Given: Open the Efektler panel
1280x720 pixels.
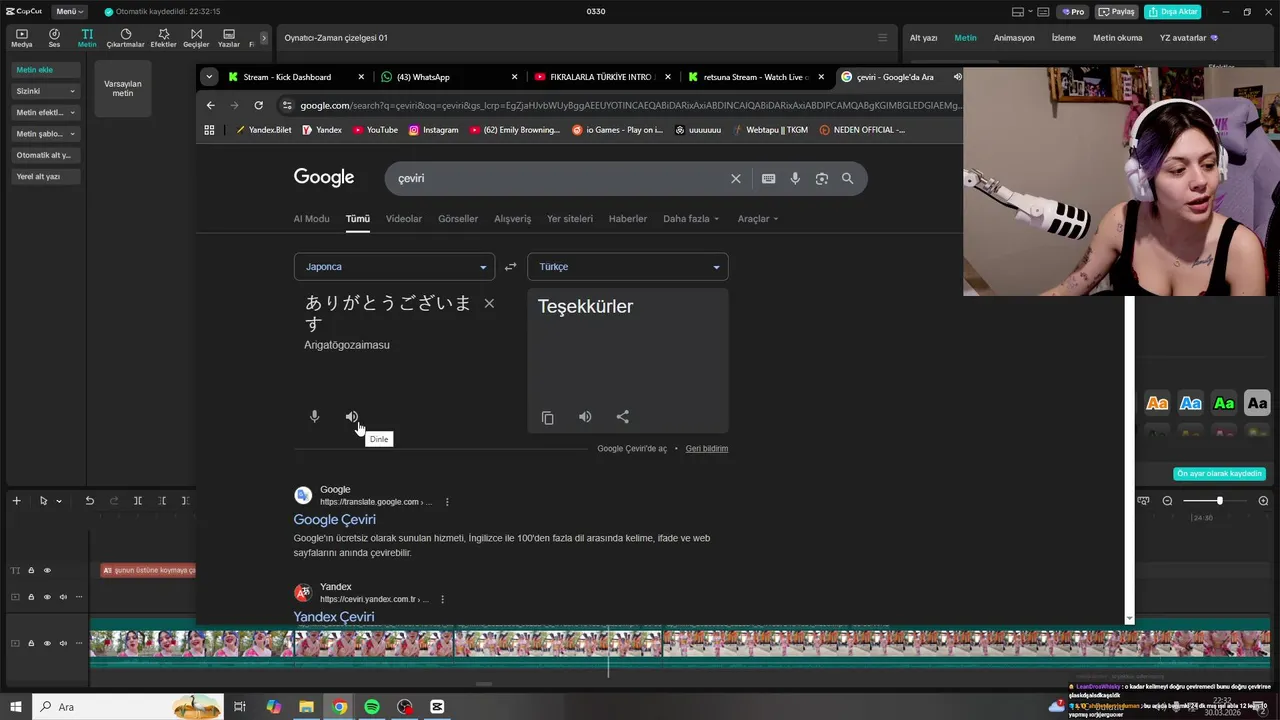Looking at the screenshot, I should pos(163,38).
